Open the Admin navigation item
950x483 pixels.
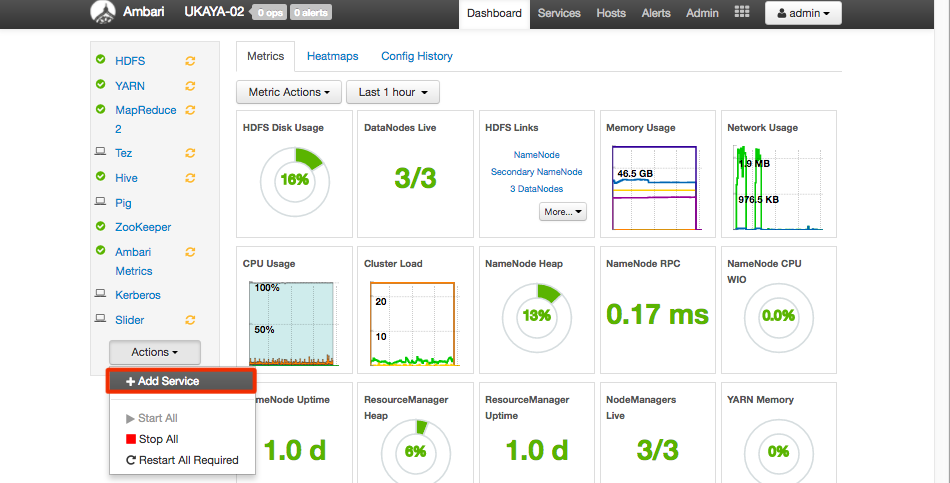pyautogui.click(x=702, y=13)
